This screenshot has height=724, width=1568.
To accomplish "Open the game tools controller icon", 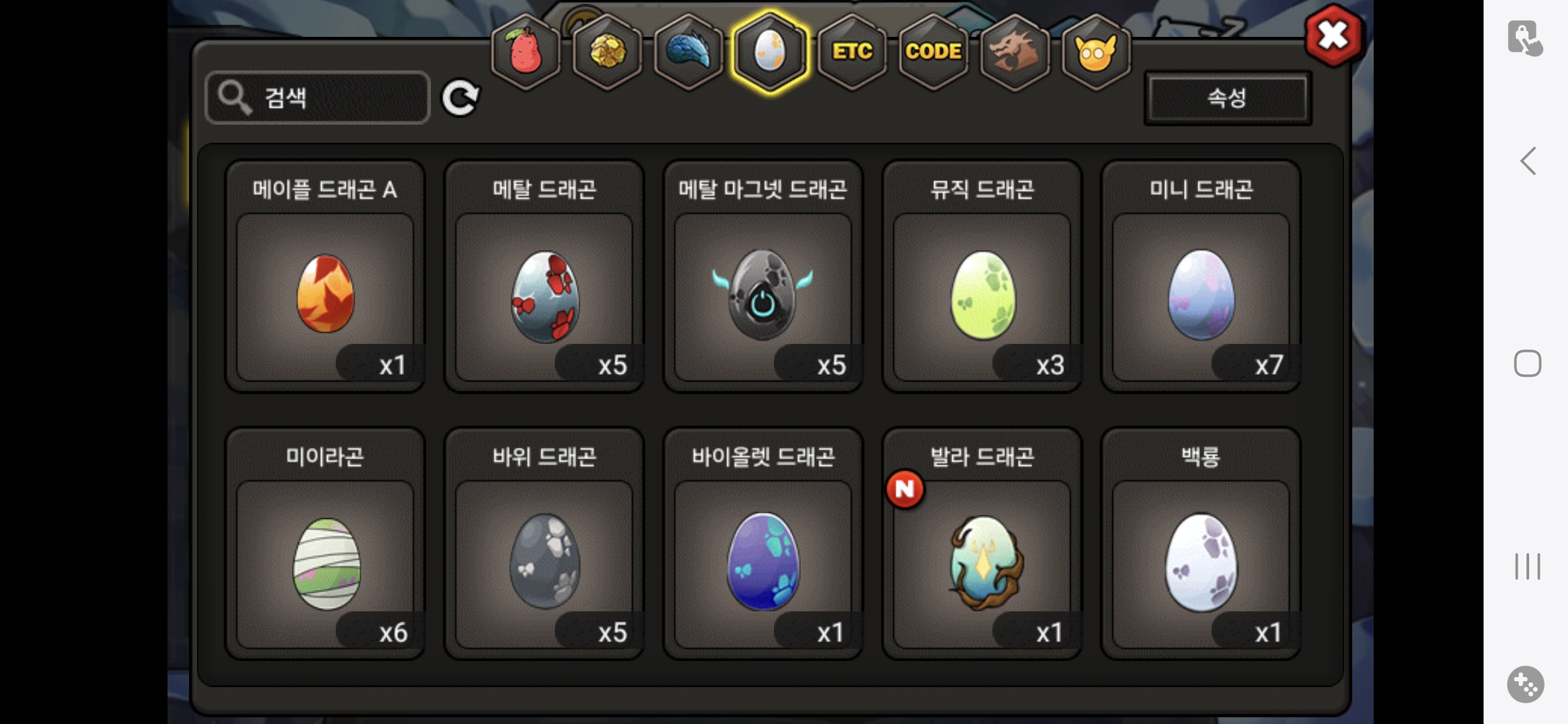I will tap(1526, 684).
